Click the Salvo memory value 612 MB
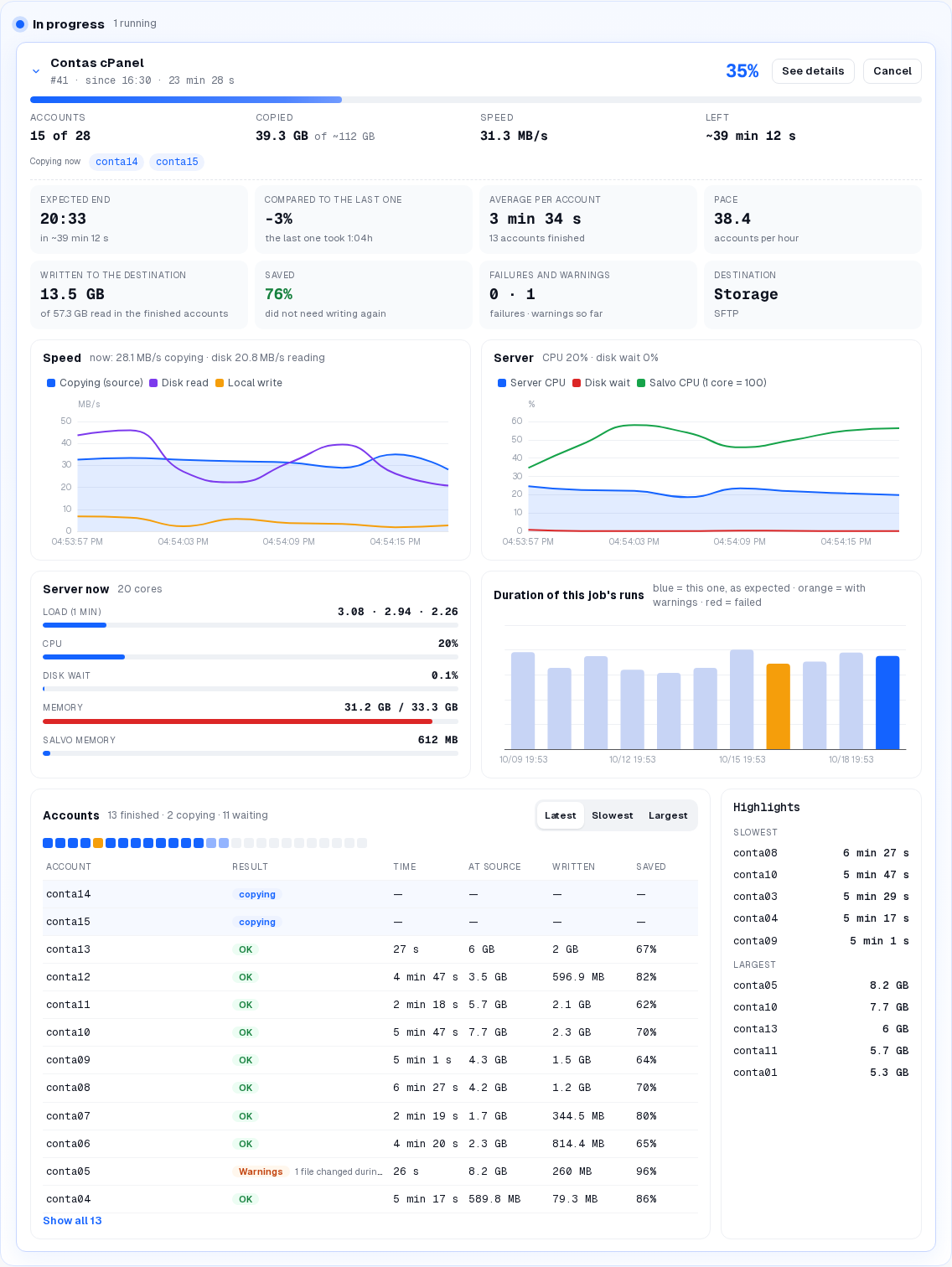952x1267 pixels. pyautogui.click(x=438, y=740)
